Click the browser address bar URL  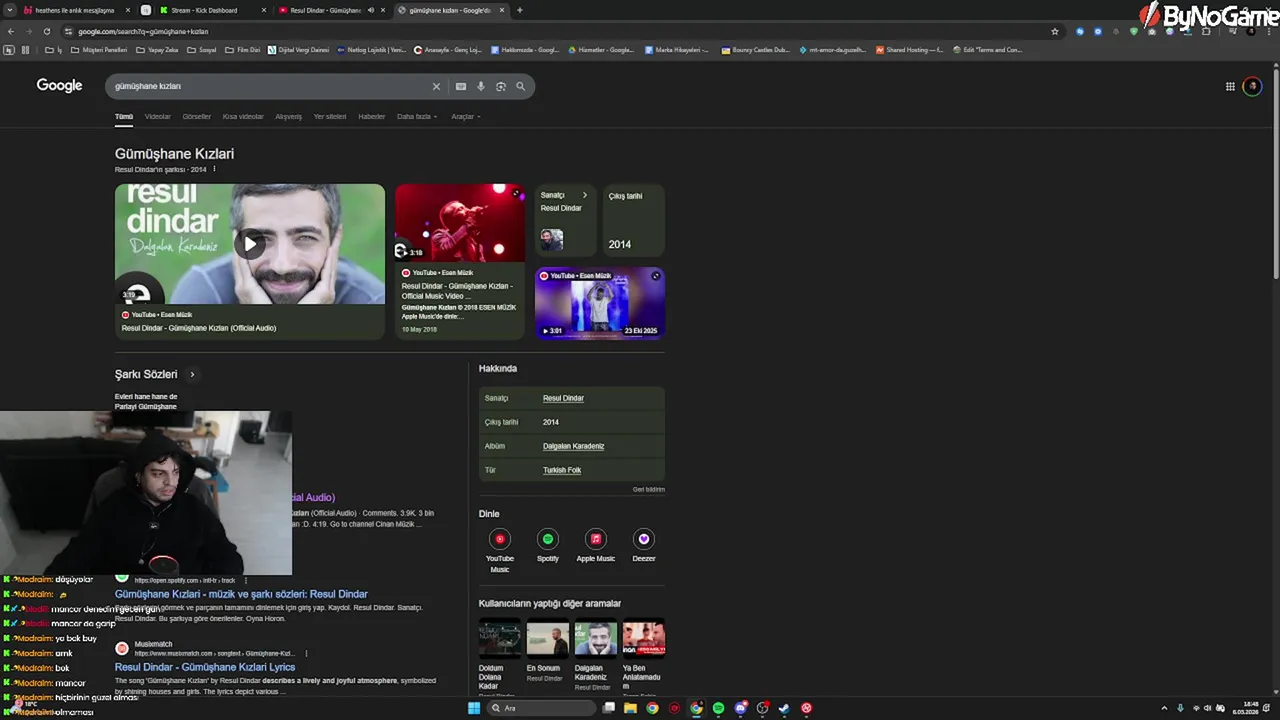point(143,31)
